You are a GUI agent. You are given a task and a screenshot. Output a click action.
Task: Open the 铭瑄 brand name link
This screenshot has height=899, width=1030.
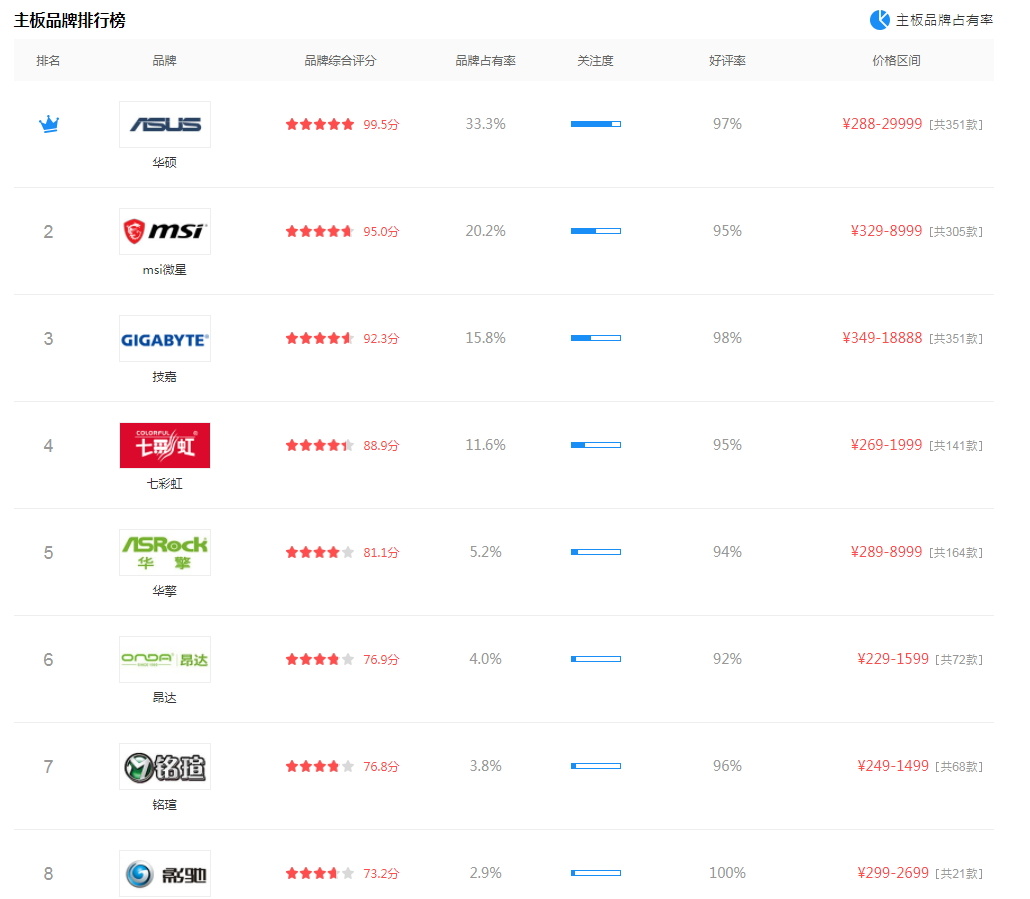[164, 804]
